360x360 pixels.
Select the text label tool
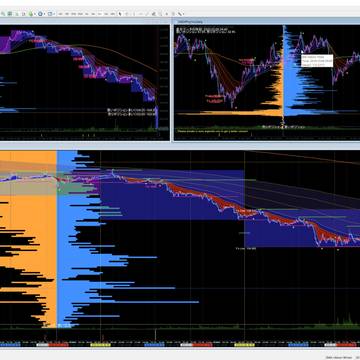pyautogui.click(x=173, y=14)
